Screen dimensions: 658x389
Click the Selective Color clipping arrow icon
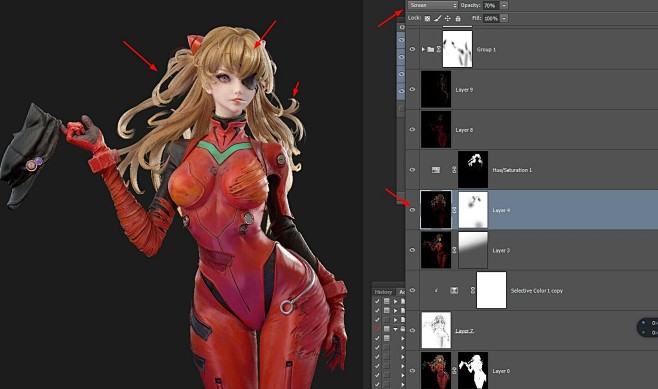click(x=436, y=290)
